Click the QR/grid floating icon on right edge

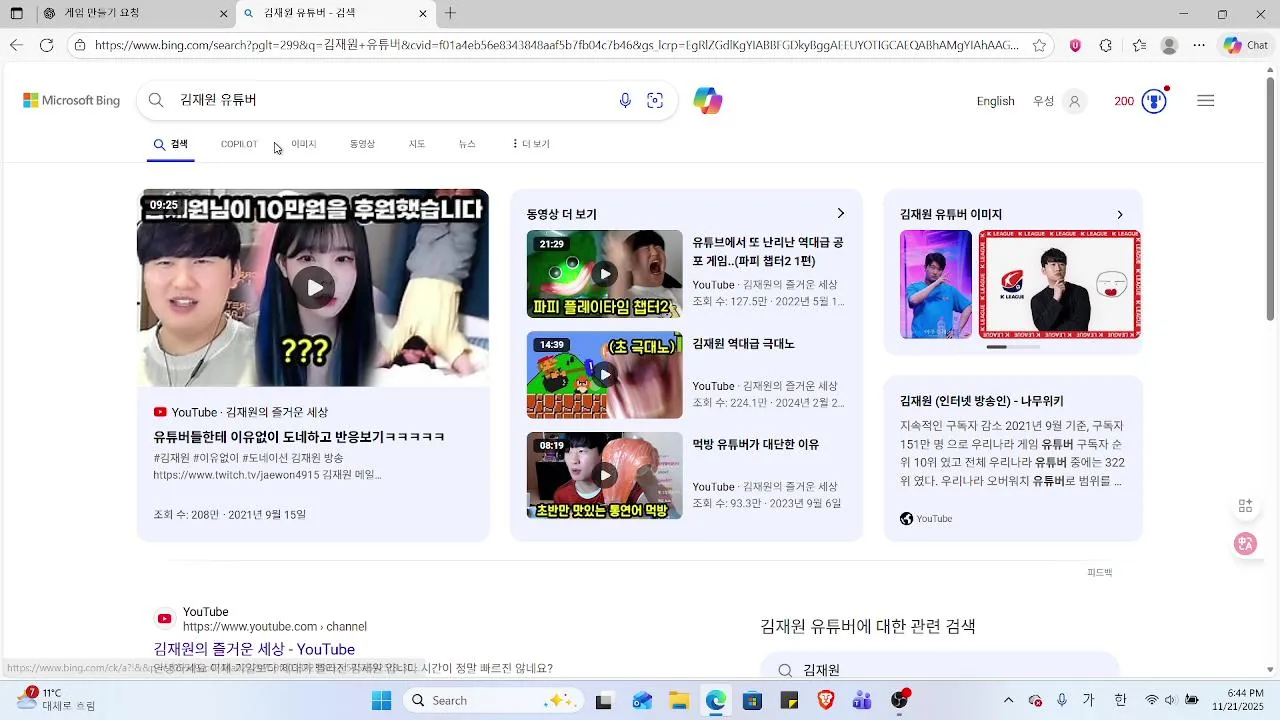[1245, 506]
